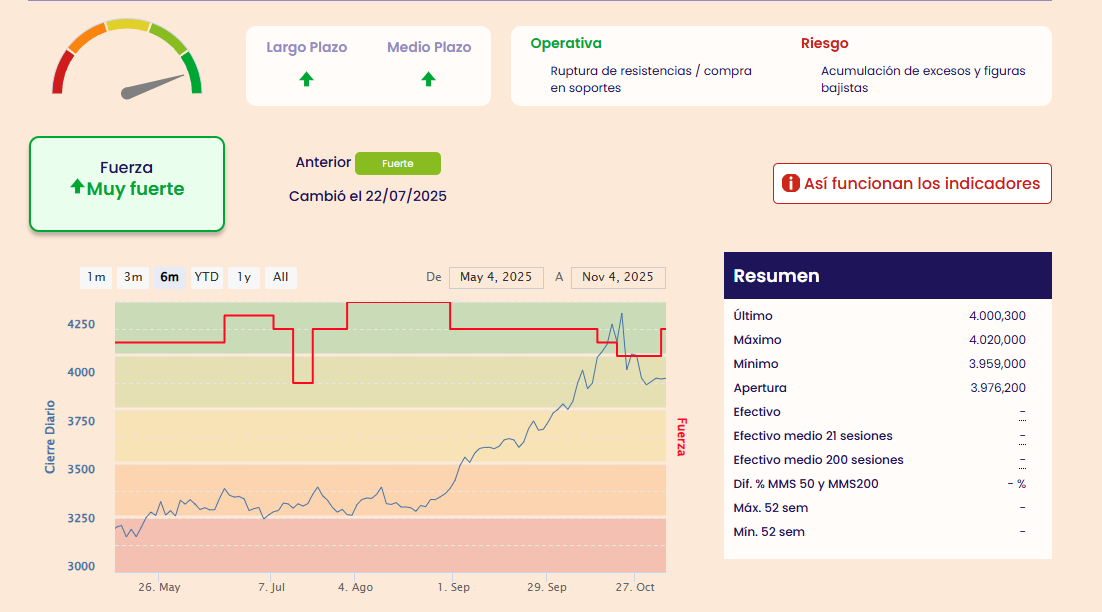Open the end date field Nov 4, 2025
Image resolution: width=1102 pixels, height=612 pixels.
pyautogui.click(x=618, y=277)
